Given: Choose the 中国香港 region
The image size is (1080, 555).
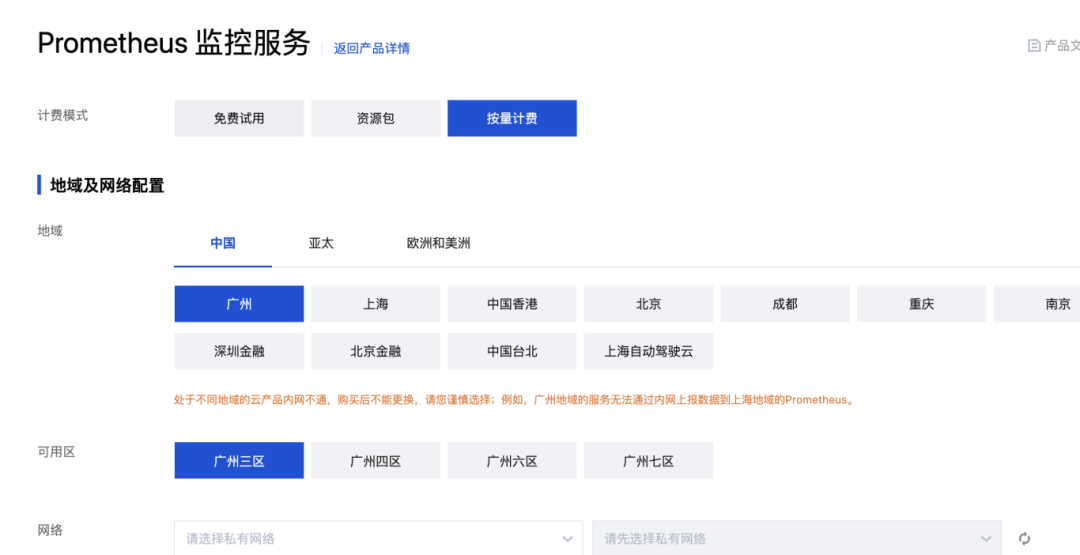Looking at the screenshot, I should (x=512, y=304).
